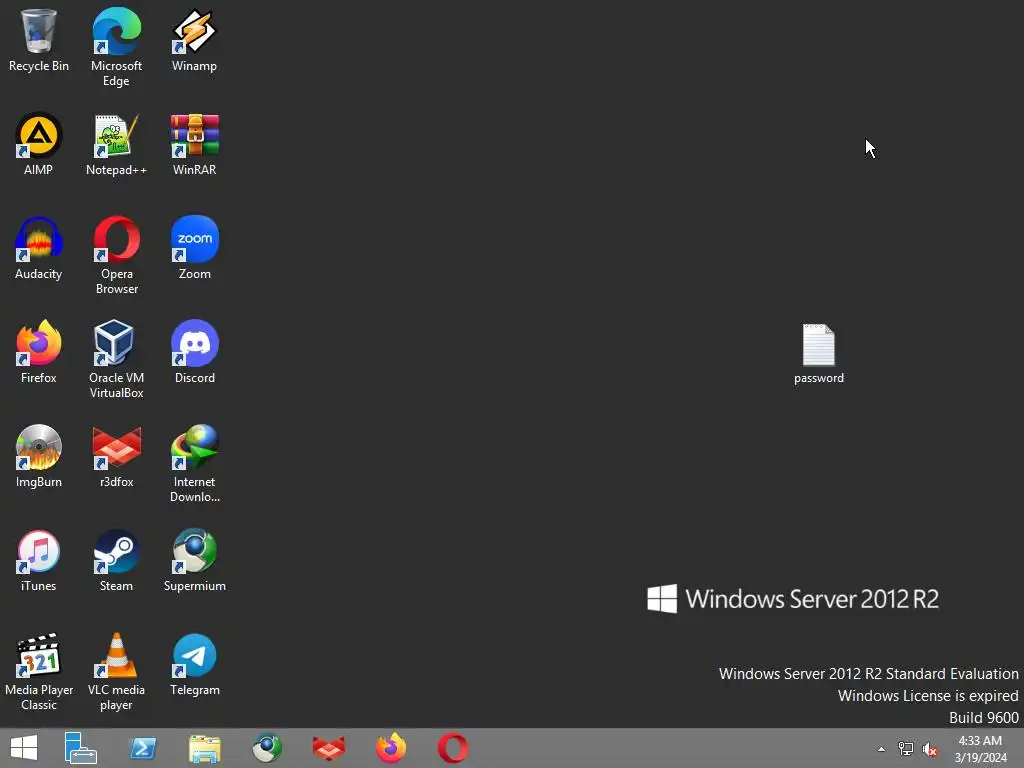Click the muted speaker volume tray icon
Screen dimensions: 1024x768
click(x=930, y=749)
